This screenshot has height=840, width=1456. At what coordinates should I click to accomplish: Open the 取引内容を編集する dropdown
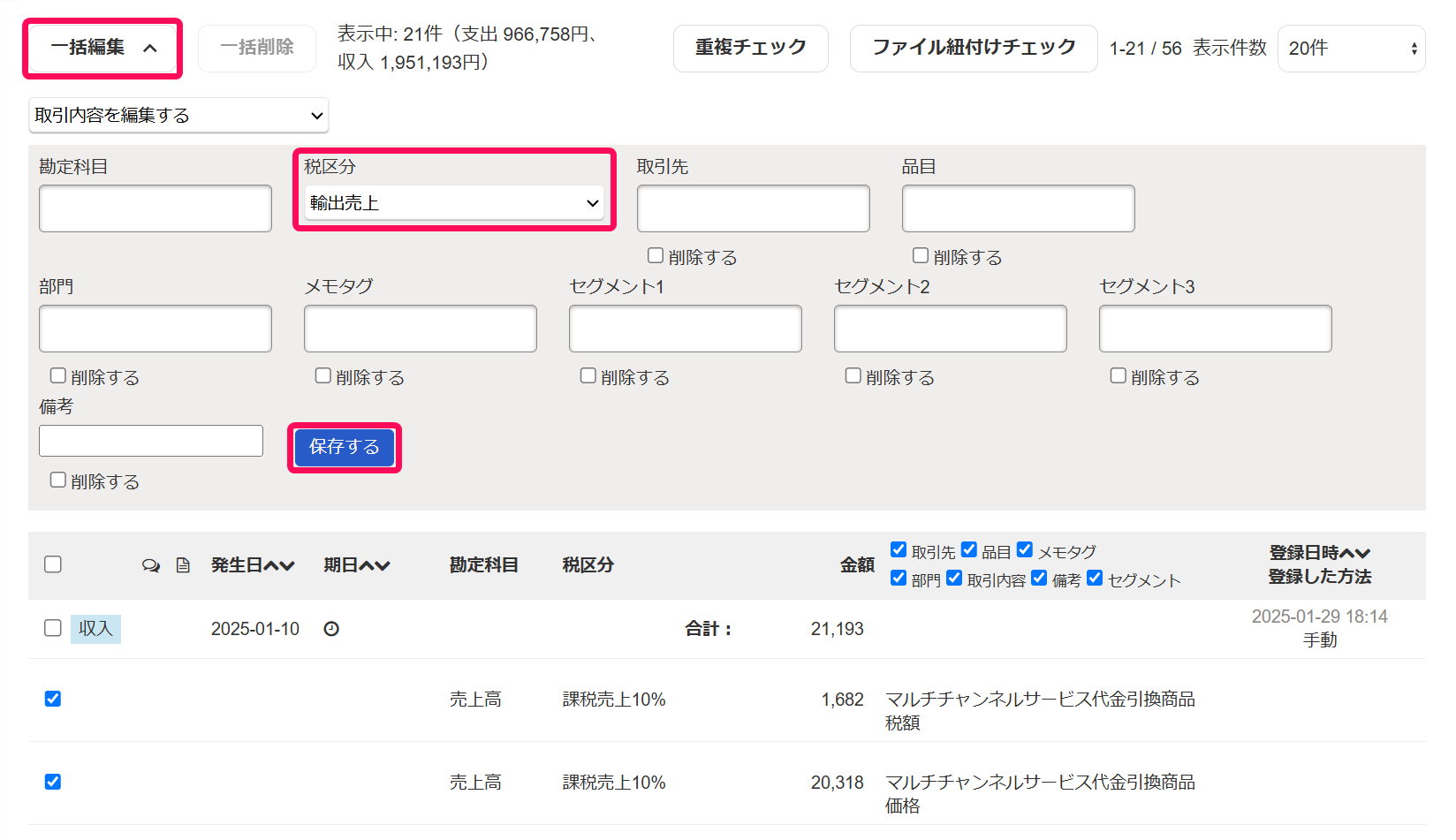tap(178, 115)
